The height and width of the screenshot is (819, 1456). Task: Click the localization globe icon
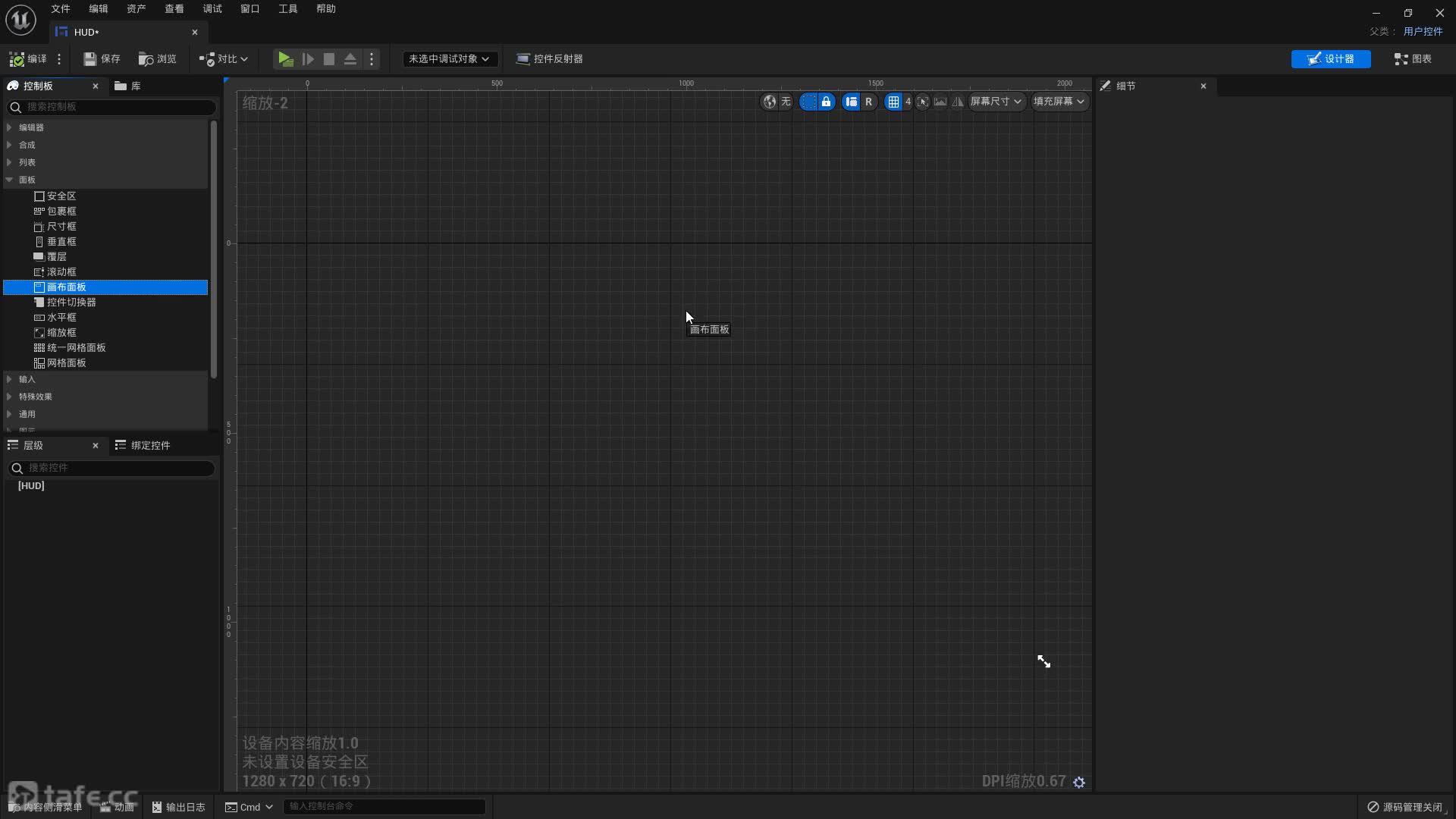click(770, 102)
